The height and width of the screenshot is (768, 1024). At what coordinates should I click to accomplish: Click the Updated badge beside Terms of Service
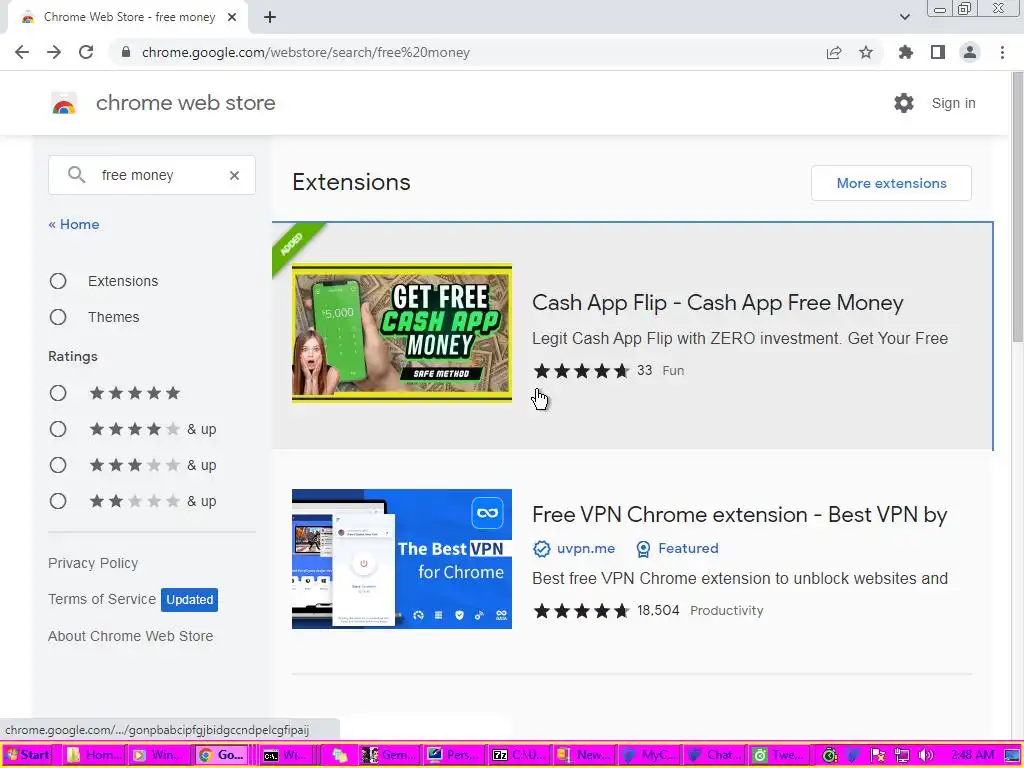[189, 600]
